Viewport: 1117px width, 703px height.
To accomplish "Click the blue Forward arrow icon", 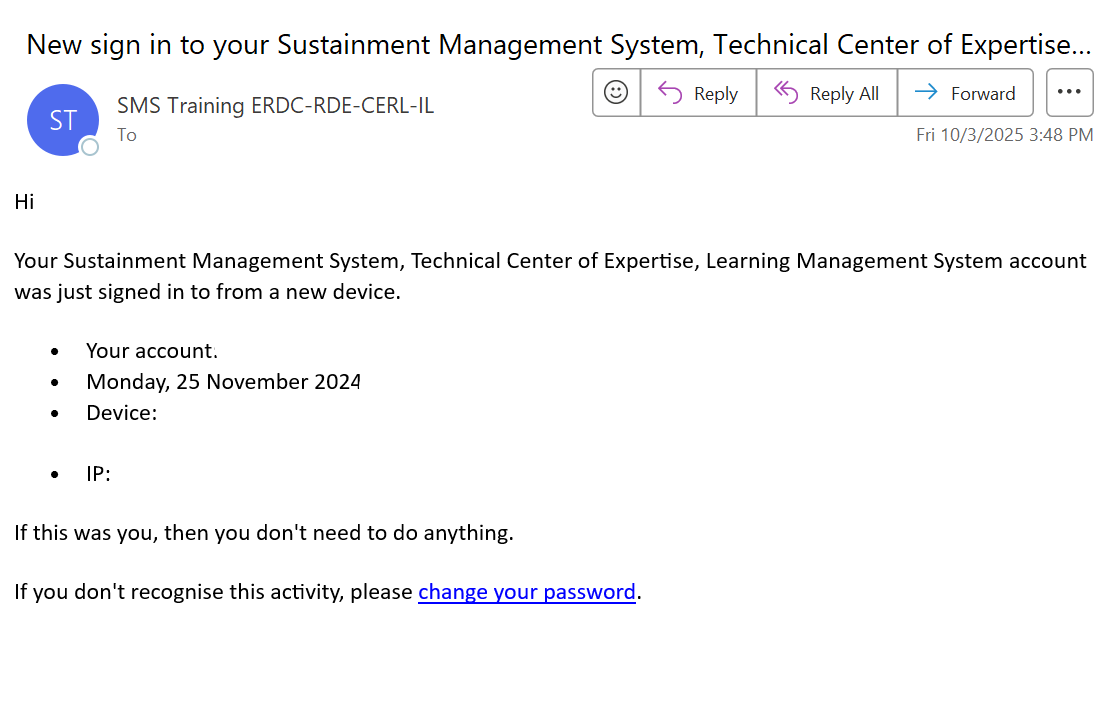I will 927,92.
